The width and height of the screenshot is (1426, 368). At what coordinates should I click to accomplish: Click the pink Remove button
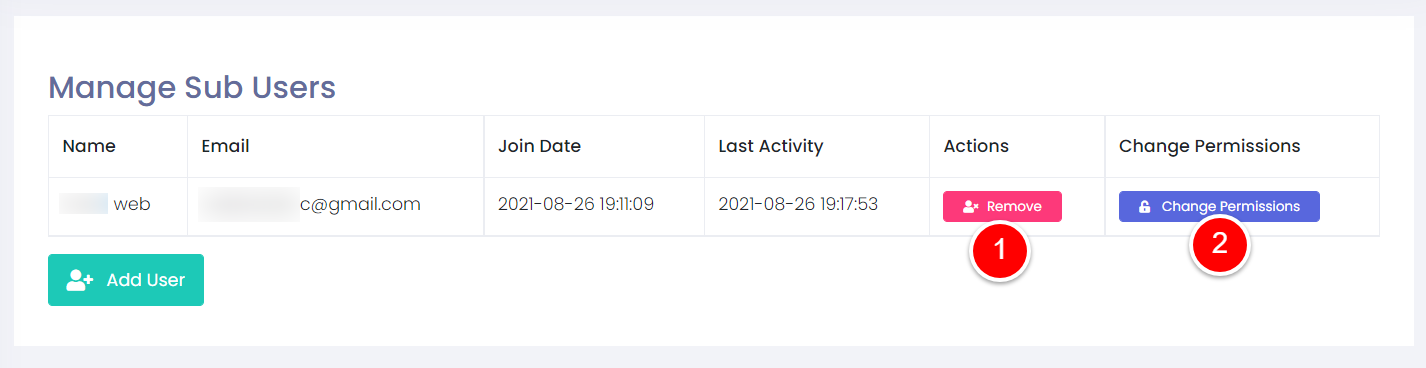tap(1002, 206)
